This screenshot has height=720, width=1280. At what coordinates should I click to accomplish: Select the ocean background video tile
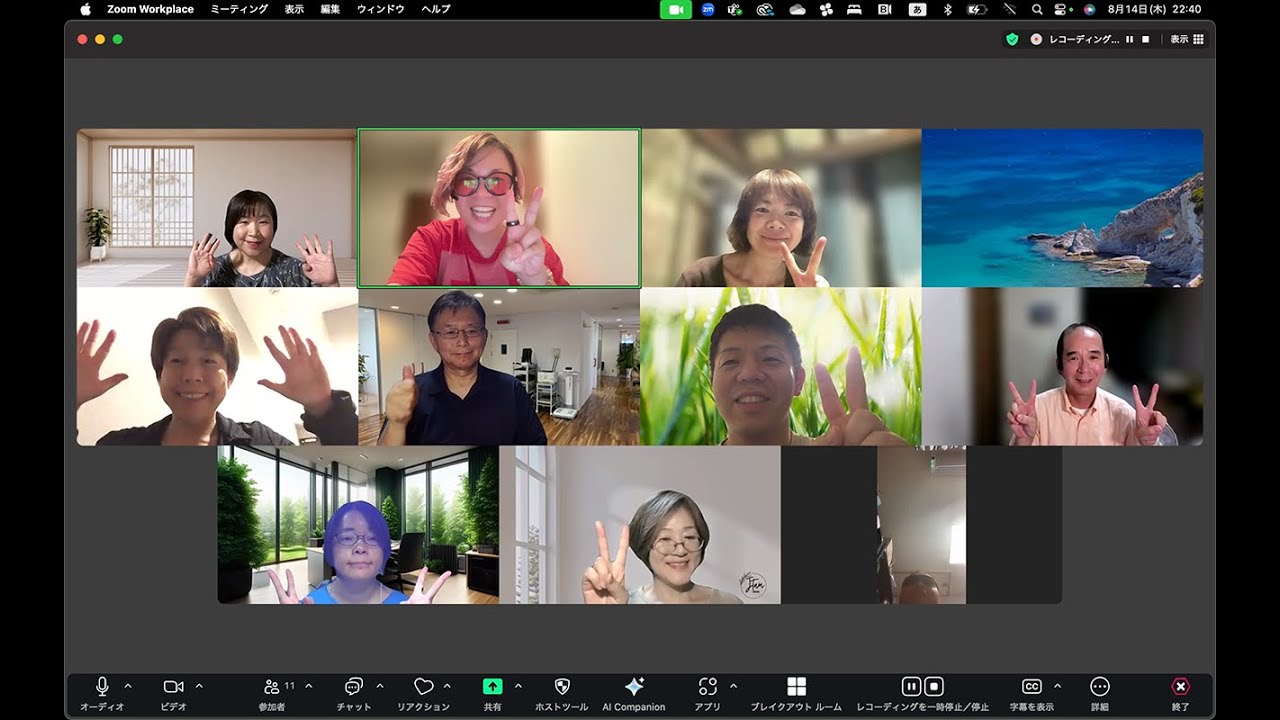tap(1062, 208)
